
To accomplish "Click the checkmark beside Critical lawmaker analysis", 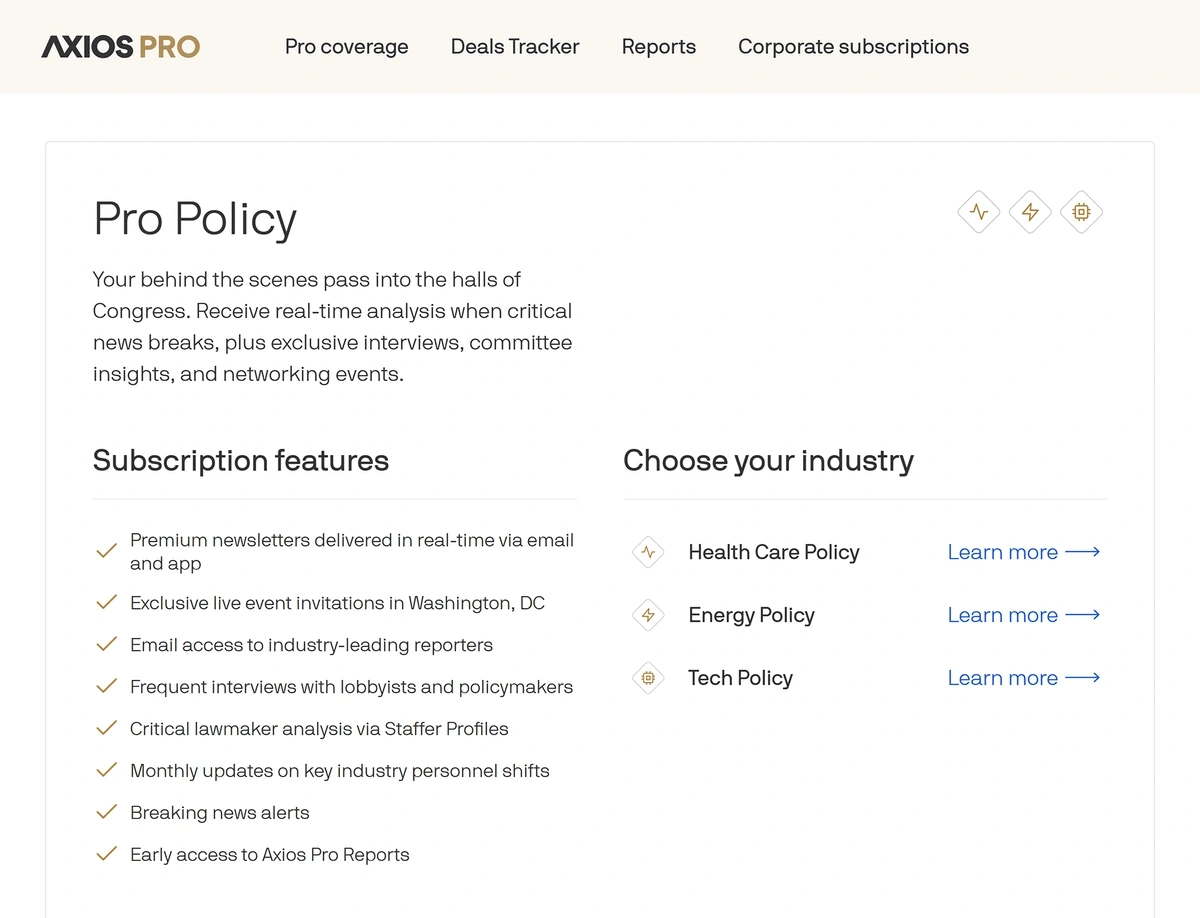I will pyautogui.click(x=106, y=729).
